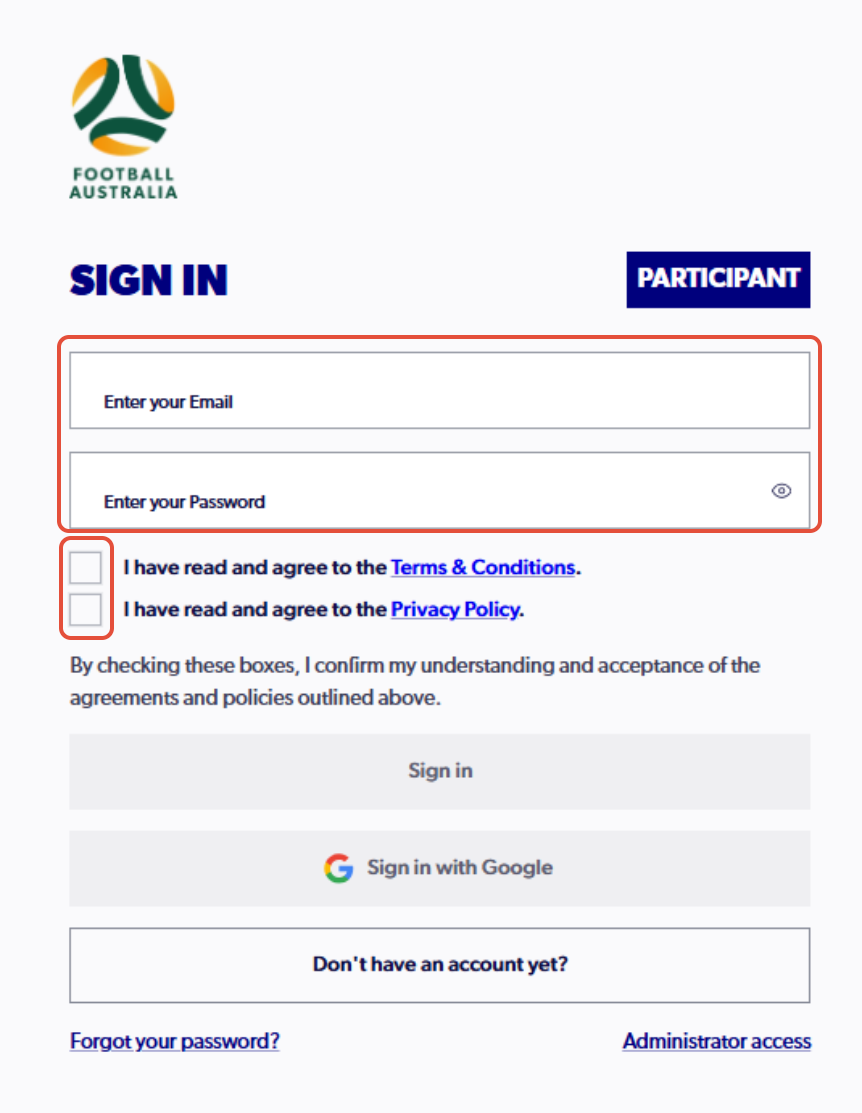Click the PARTICIPANT badge
The width and height of the screenshot is (862, 1113).
click(718, 279)
